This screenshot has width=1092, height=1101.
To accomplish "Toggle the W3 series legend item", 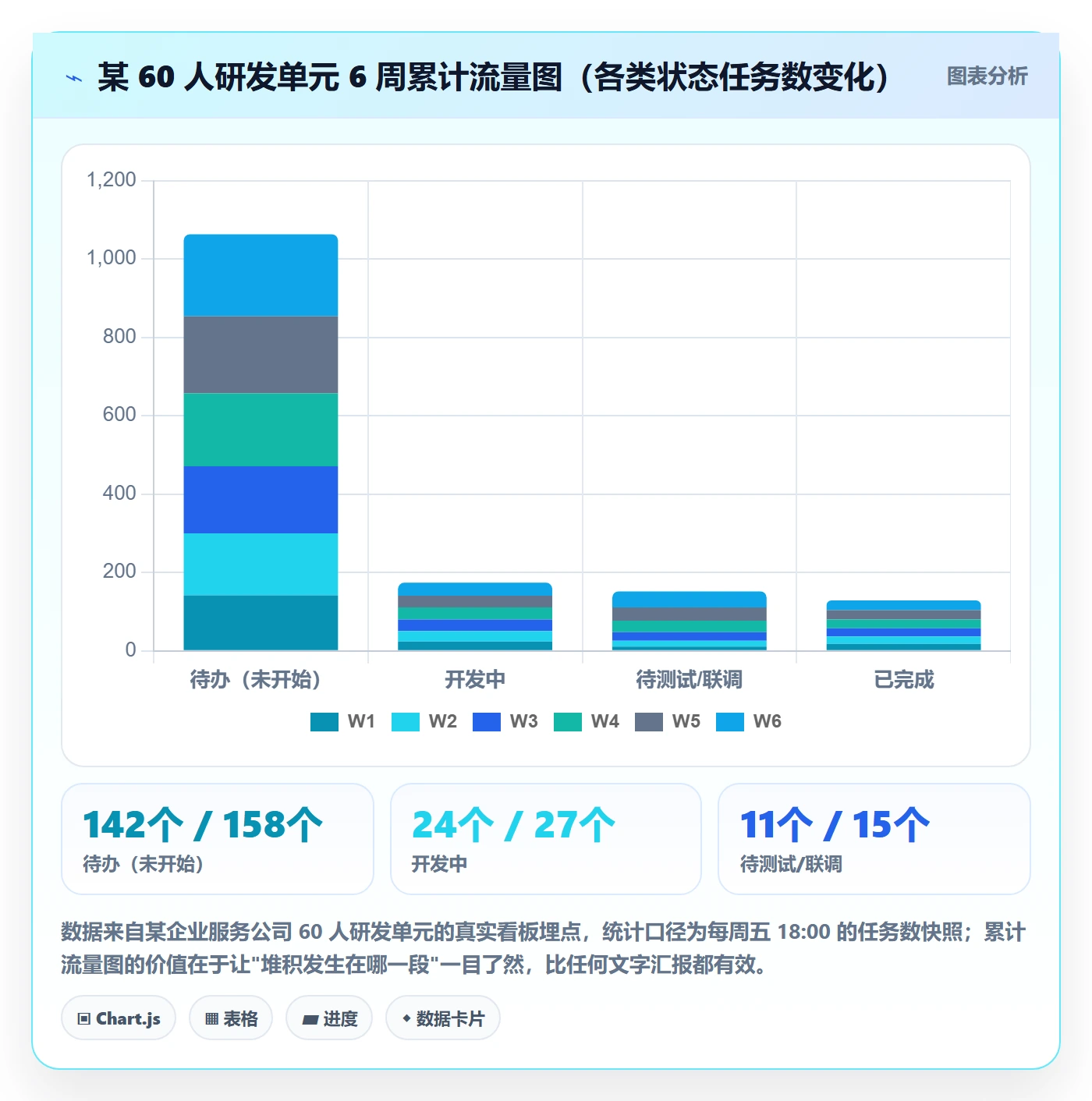I will tap(505, 721).
